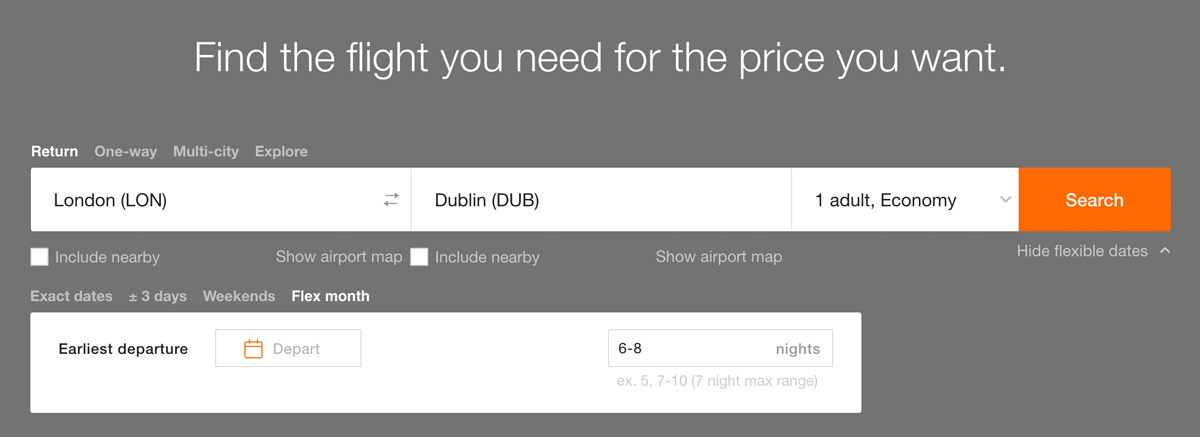
Task: Open the calendar icon in Depart field
Action: [x=254, y=349]
